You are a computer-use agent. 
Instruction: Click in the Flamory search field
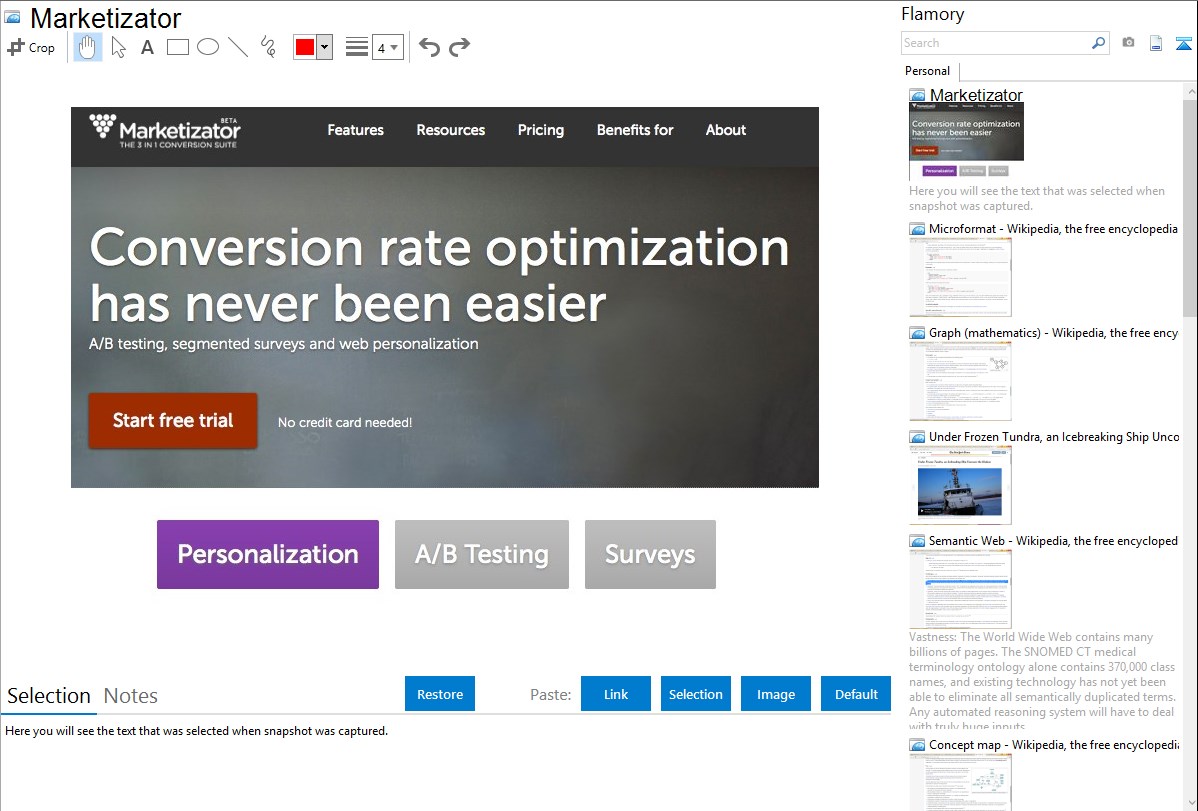coord(995,43)
